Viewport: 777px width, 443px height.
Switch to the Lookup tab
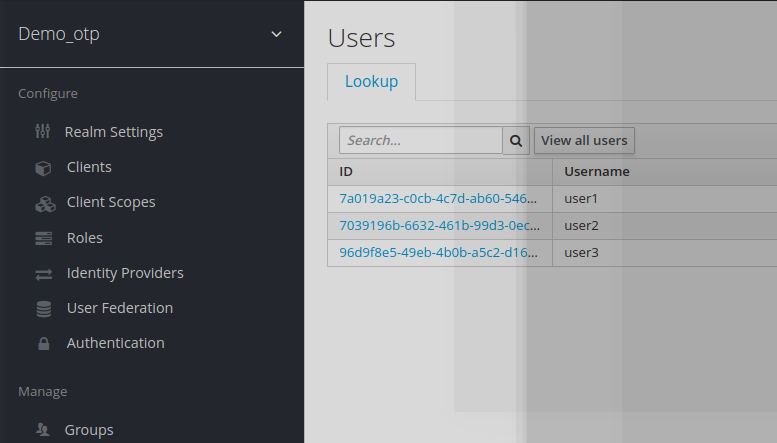pos(371,82)
